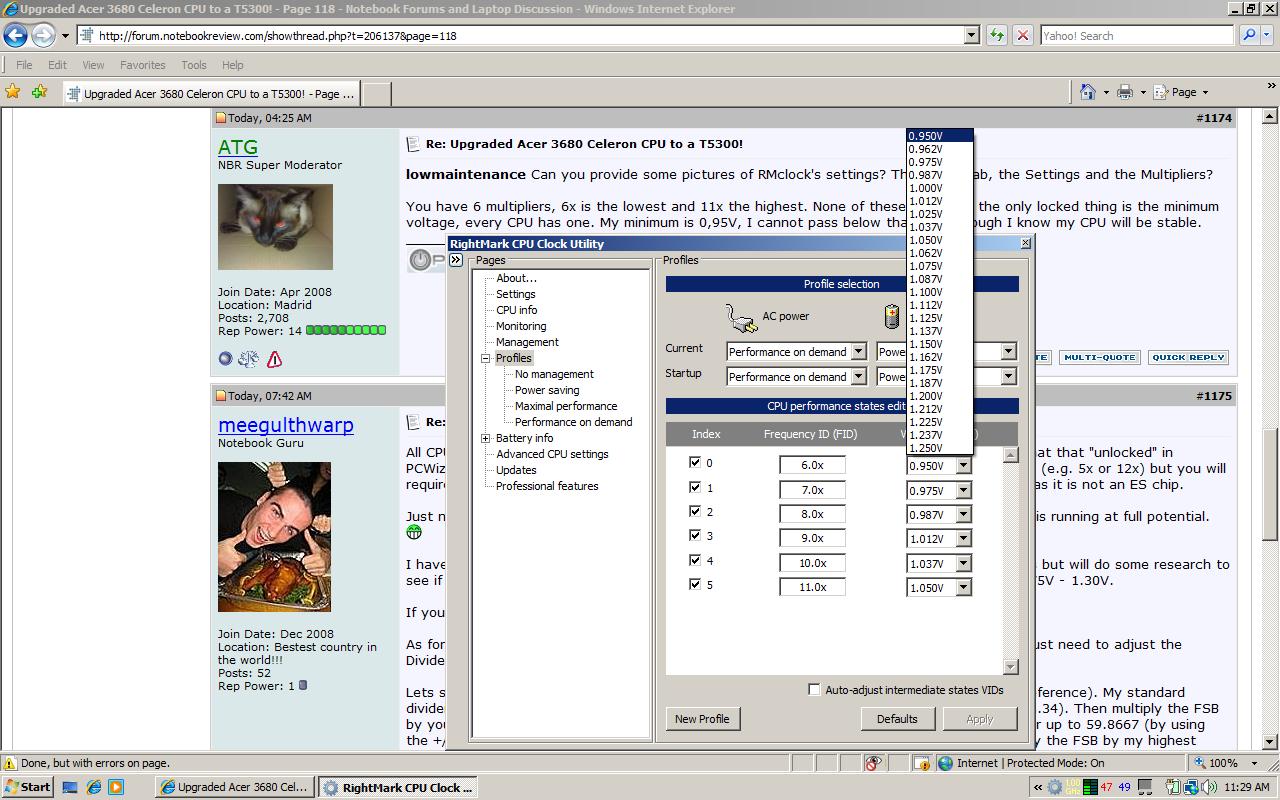Image resolution: width=1280 pixels, height=800 pixels.
Task: Select 1.250V in the voltage list
Action: [940, 448]
